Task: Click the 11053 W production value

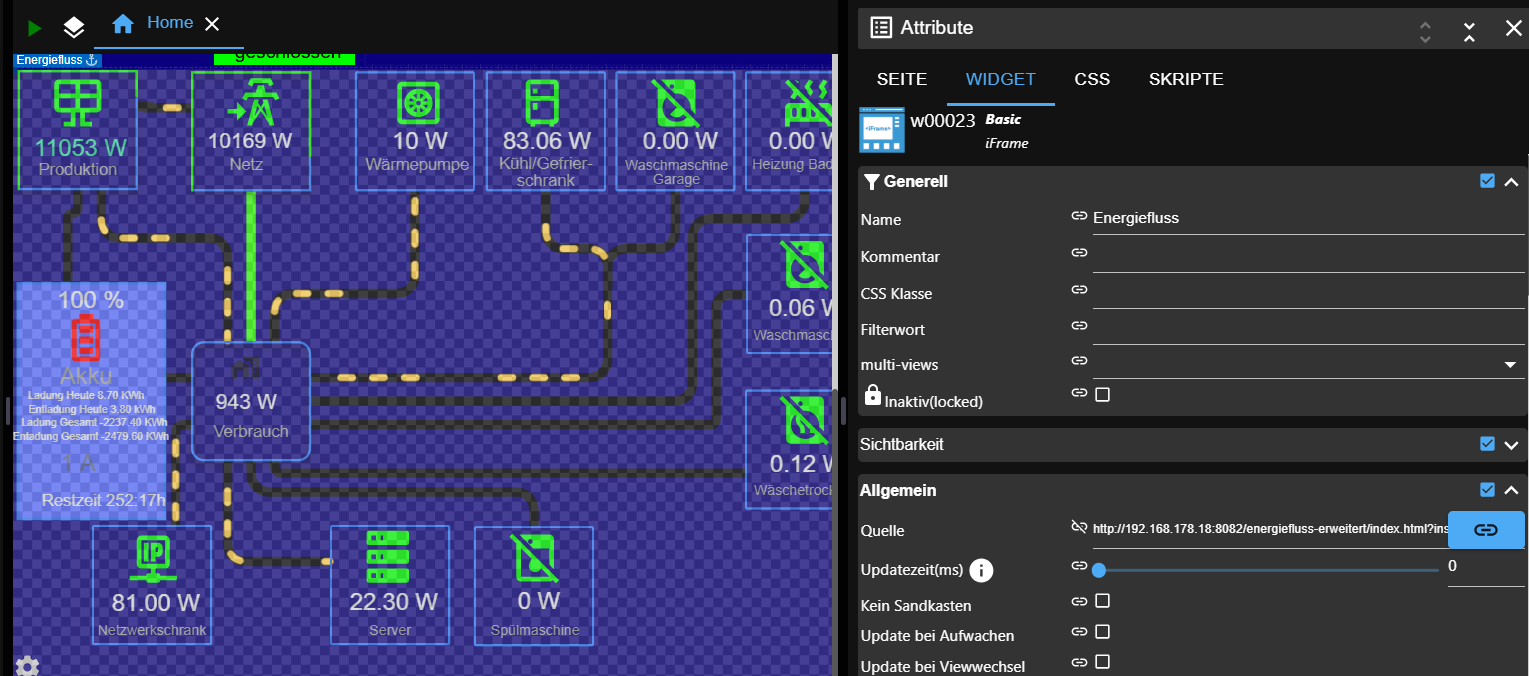Action: pyautogui.click(x=81, y=148)
